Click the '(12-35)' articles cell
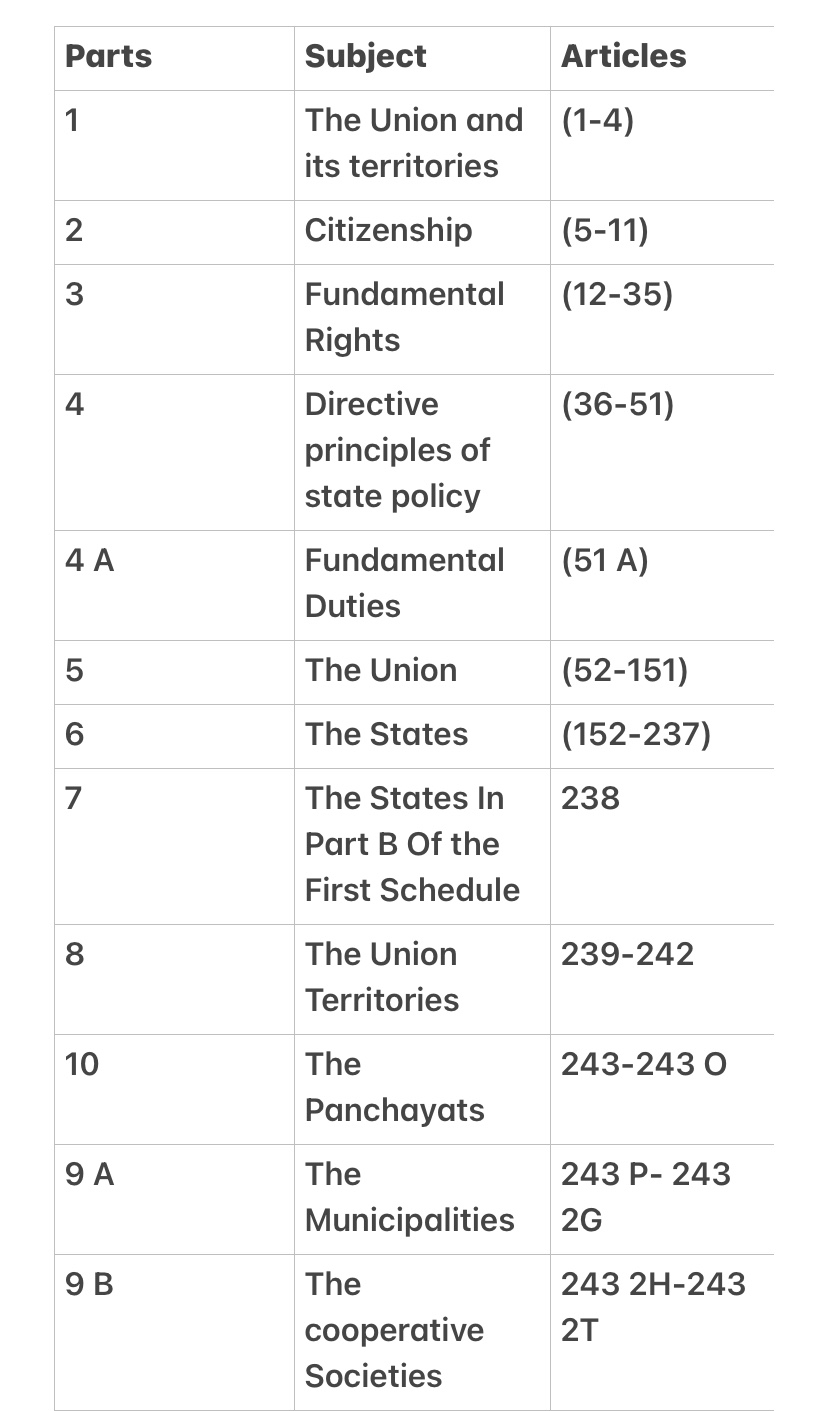The image size is (828, 1411). (x=617, y=294)
